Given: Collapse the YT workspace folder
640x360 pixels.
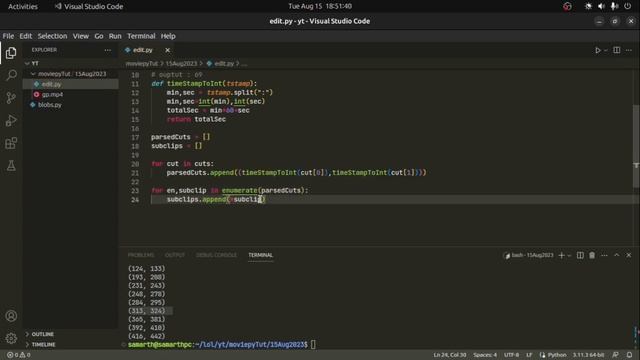Looking at the screenshot, I should coord(71,63).
